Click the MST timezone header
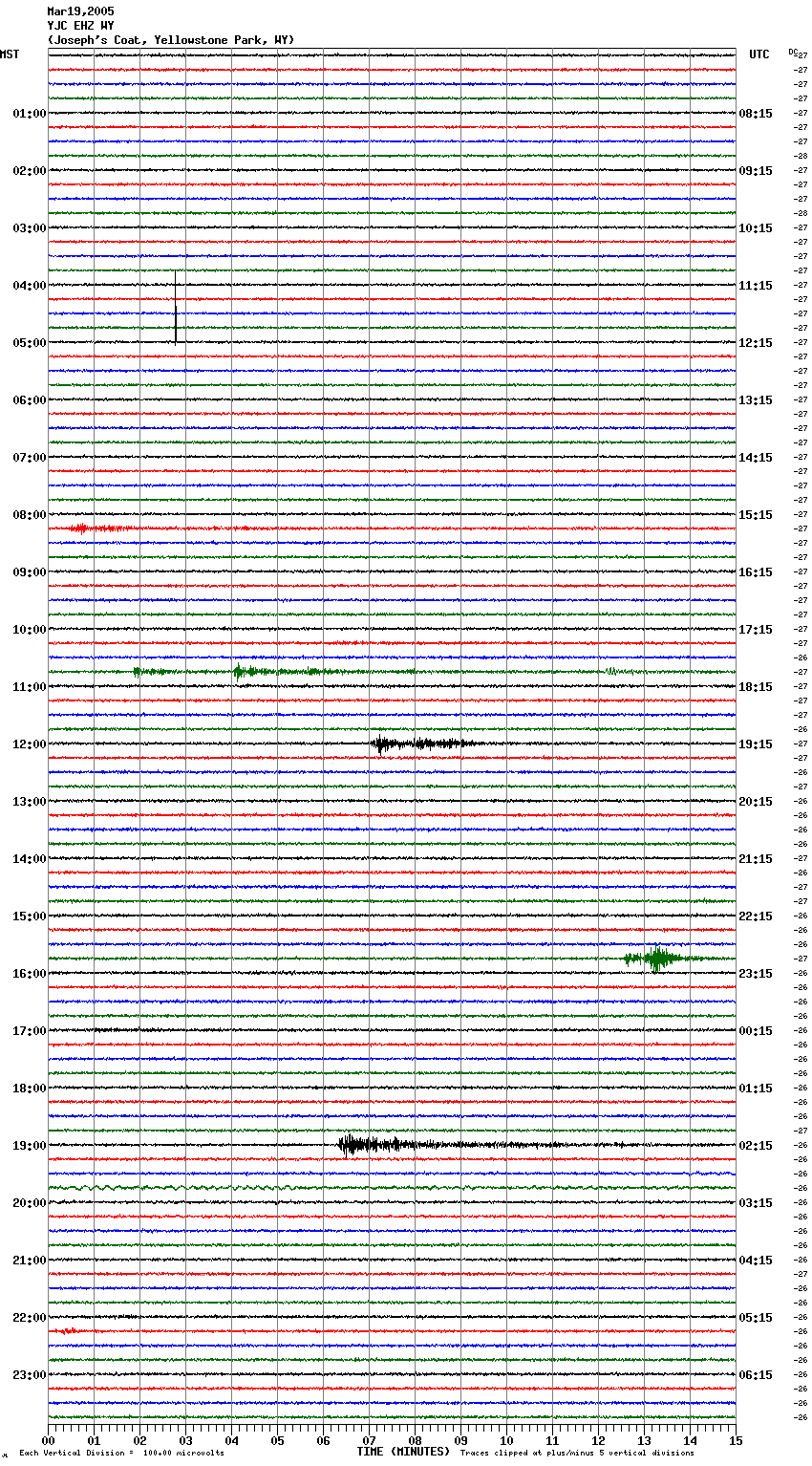Image resolution: width=812 pixels, height=1466 pixels. [10, 54]
